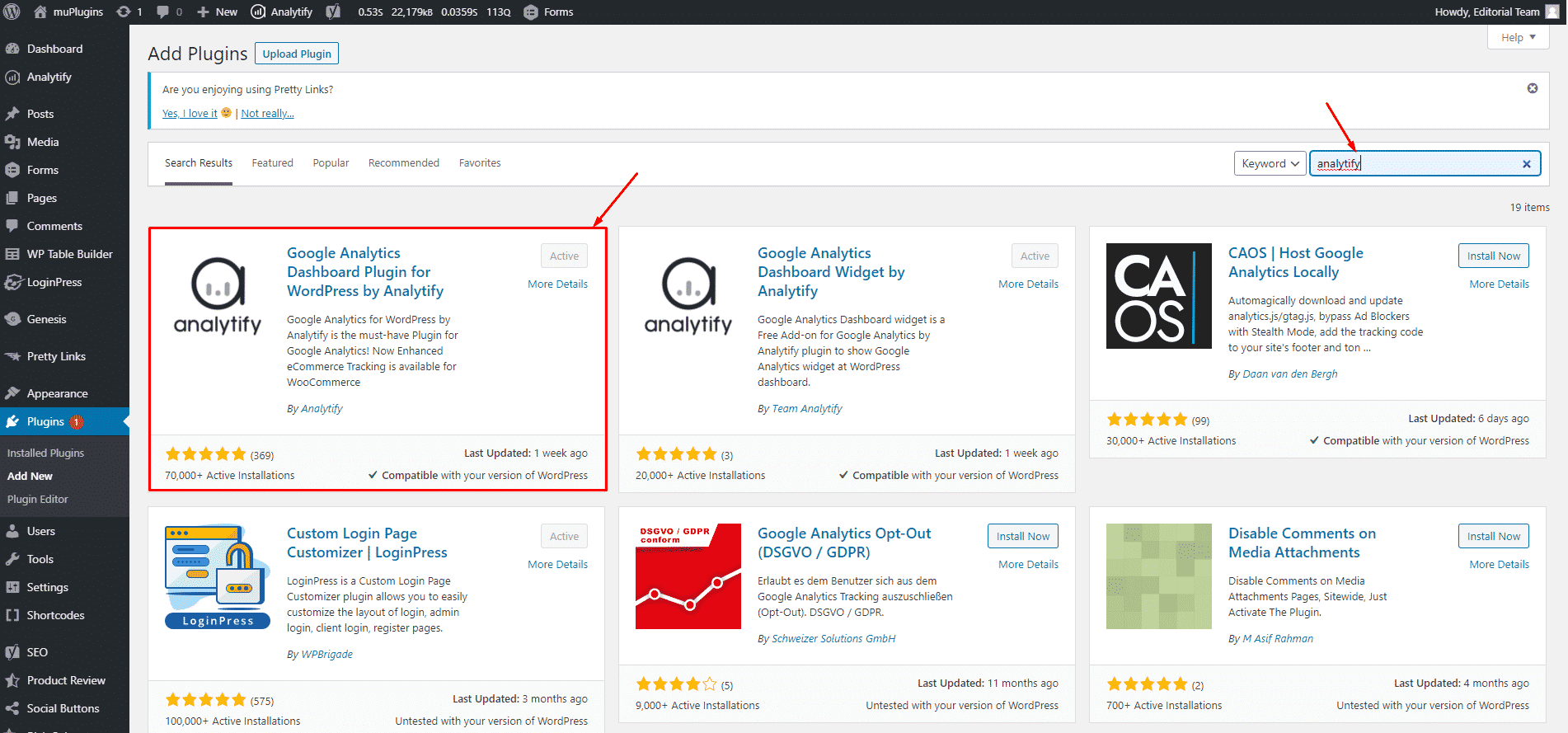1568x733 pixels.
Task: Click Disable Comments plugin thumbnail
Action: [1159, 576]
